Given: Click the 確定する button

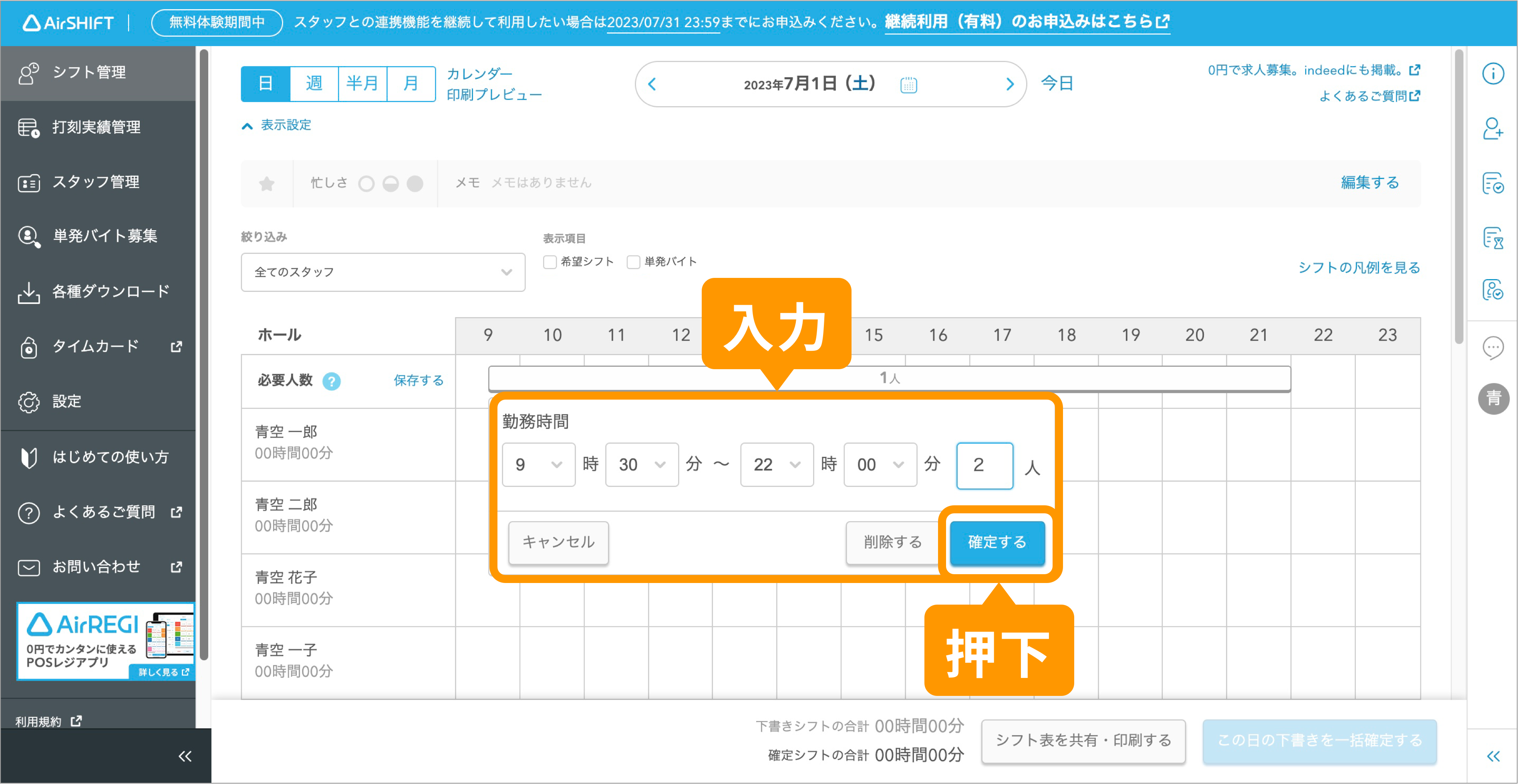Looking at the screenshot, I should click(x=997, y=543).
